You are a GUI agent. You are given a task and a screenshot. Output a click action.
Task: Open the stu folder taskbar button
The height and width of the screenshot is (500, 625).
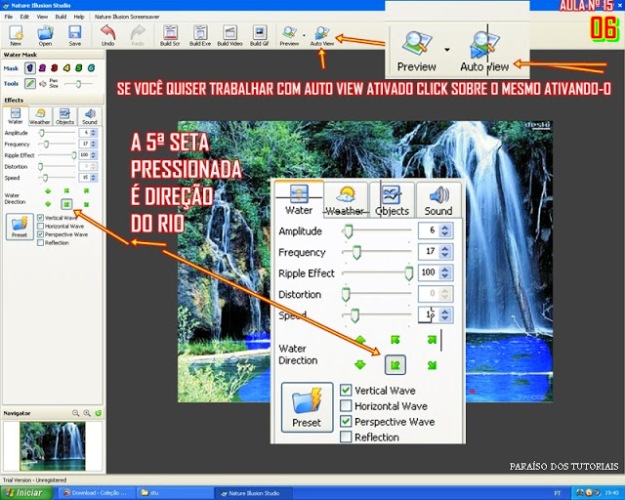click(x=174, y=493)
